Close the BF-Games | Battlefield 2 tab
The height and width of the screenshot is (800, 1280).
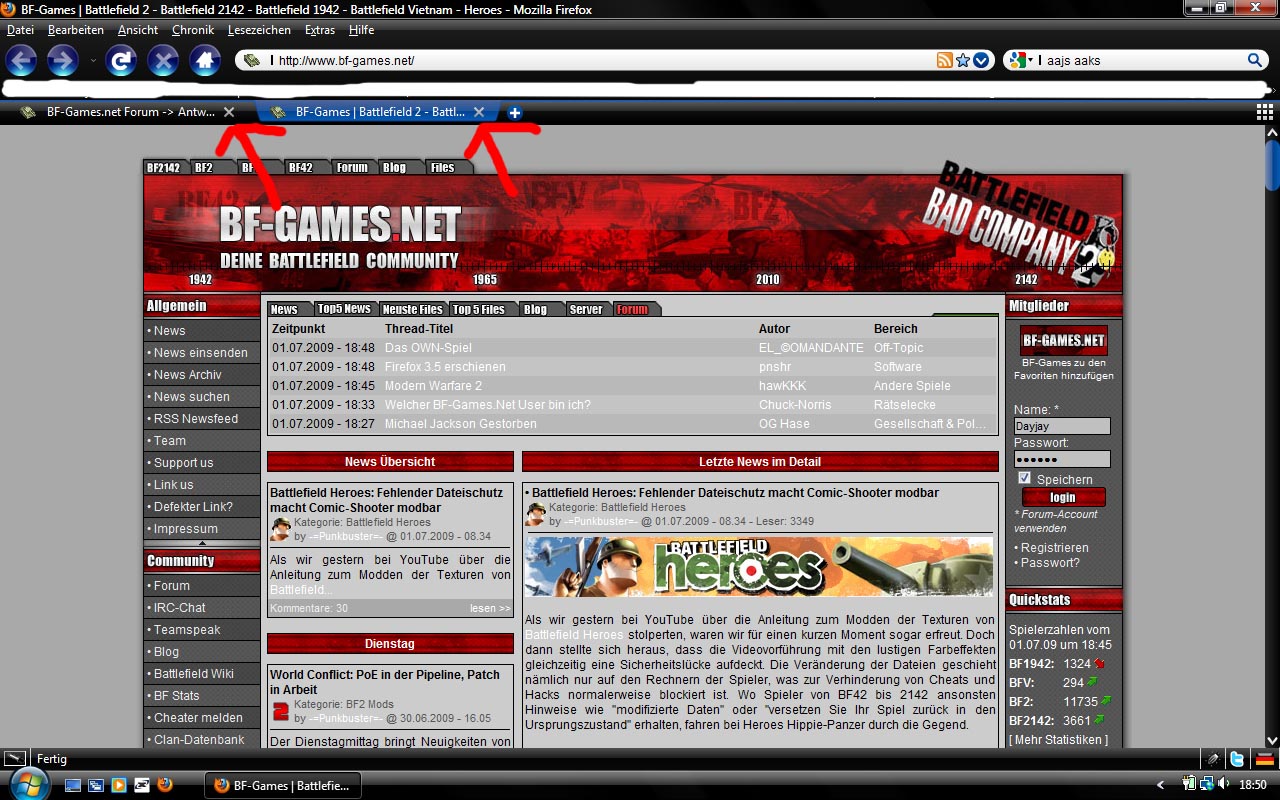click(479, 112)
